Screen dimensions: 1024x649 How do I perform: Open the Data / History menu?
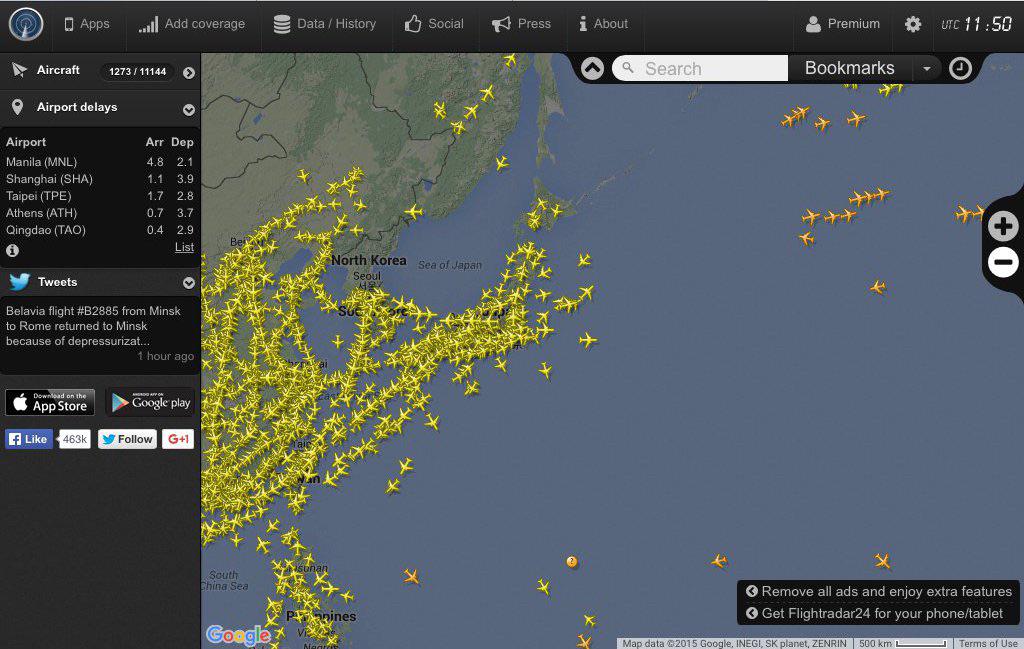(325, 24)
